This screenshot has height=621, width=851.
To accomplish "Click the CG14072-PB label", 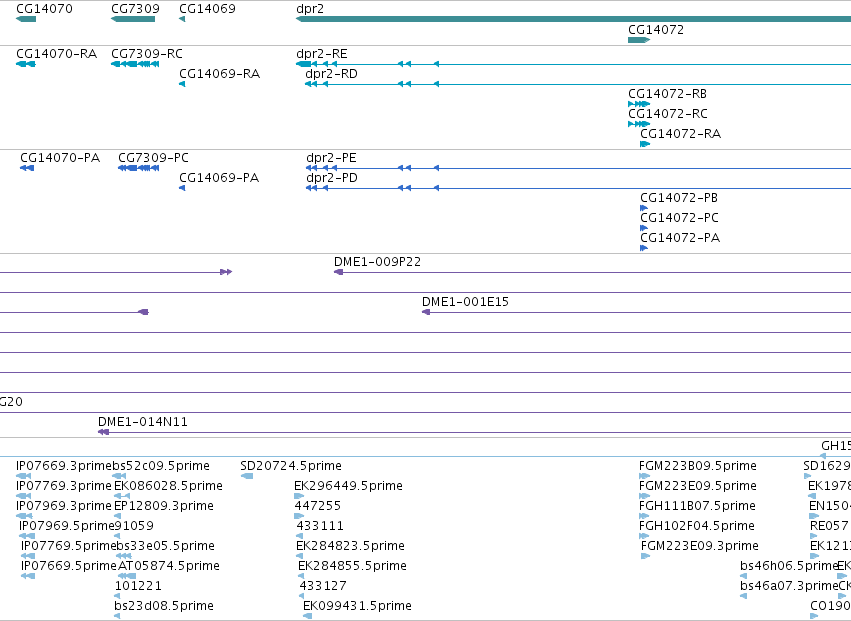I will [679, 198].
